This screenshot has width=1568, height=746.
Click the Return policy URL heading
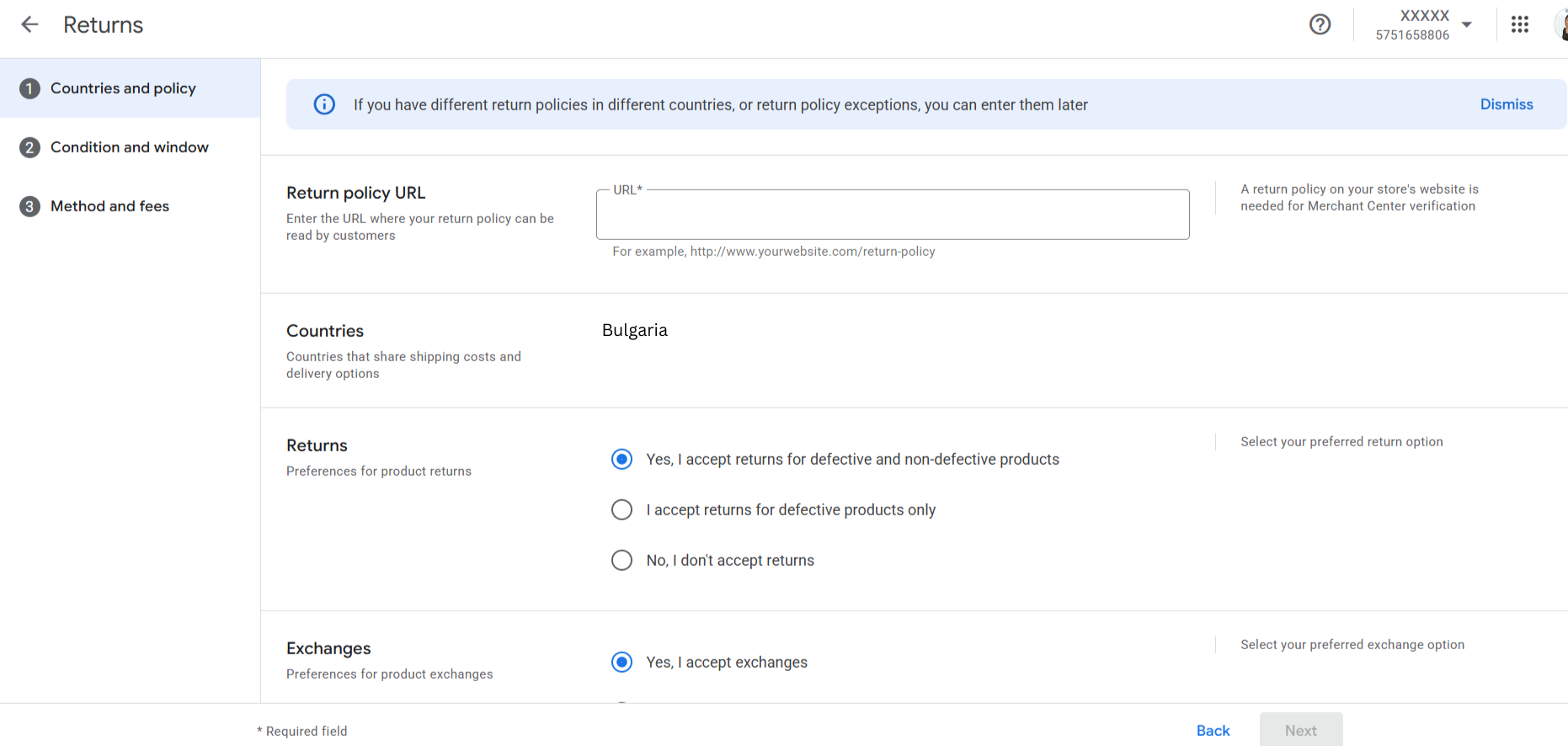pos(355,193)
